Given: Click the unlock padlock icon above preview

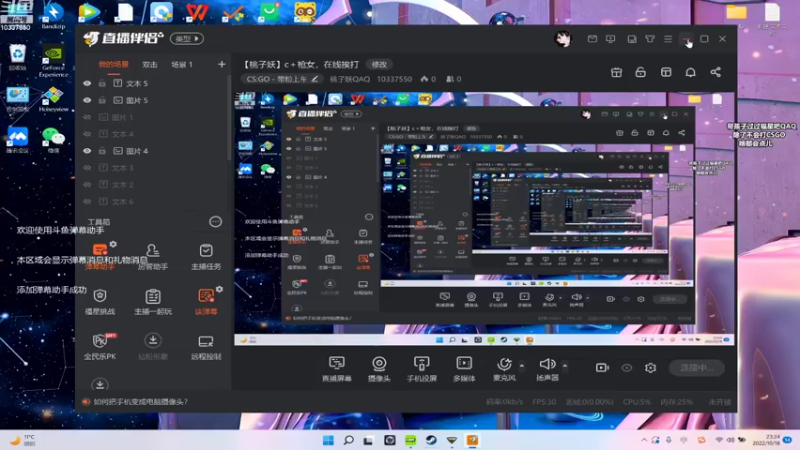Looking at the screenshot, I should point(640,72).
